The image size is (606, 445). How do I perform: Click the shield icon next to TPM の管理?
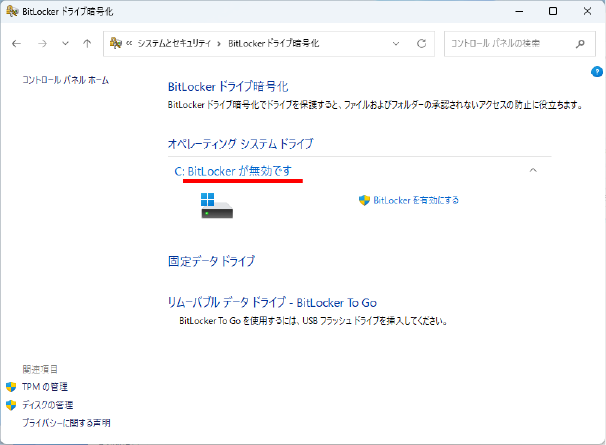(11, 387)
